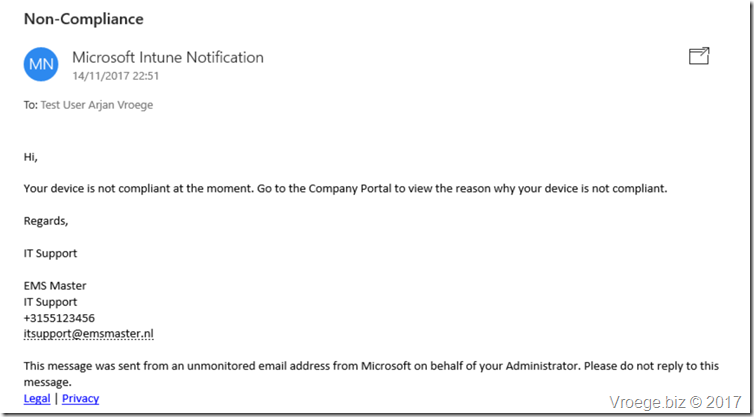Click the unmonitored email address disclaimer text
Image resolution: width=754 pixels, height=417 pixels.
(x=371, y=374)
